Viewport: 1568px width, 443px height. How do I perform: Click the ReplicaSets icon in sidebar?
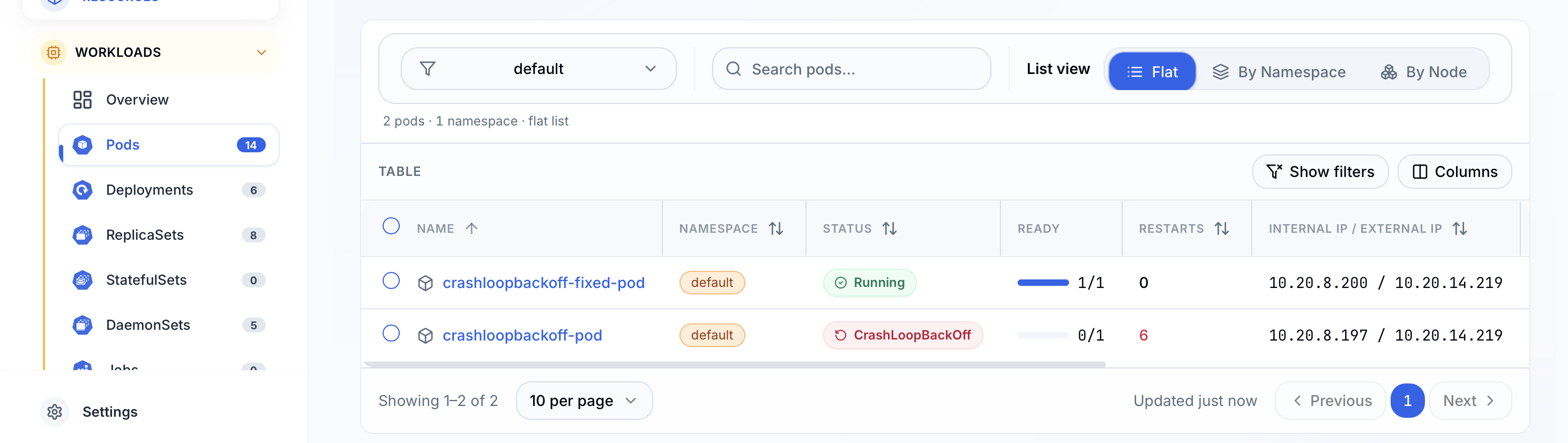(82, 235)
